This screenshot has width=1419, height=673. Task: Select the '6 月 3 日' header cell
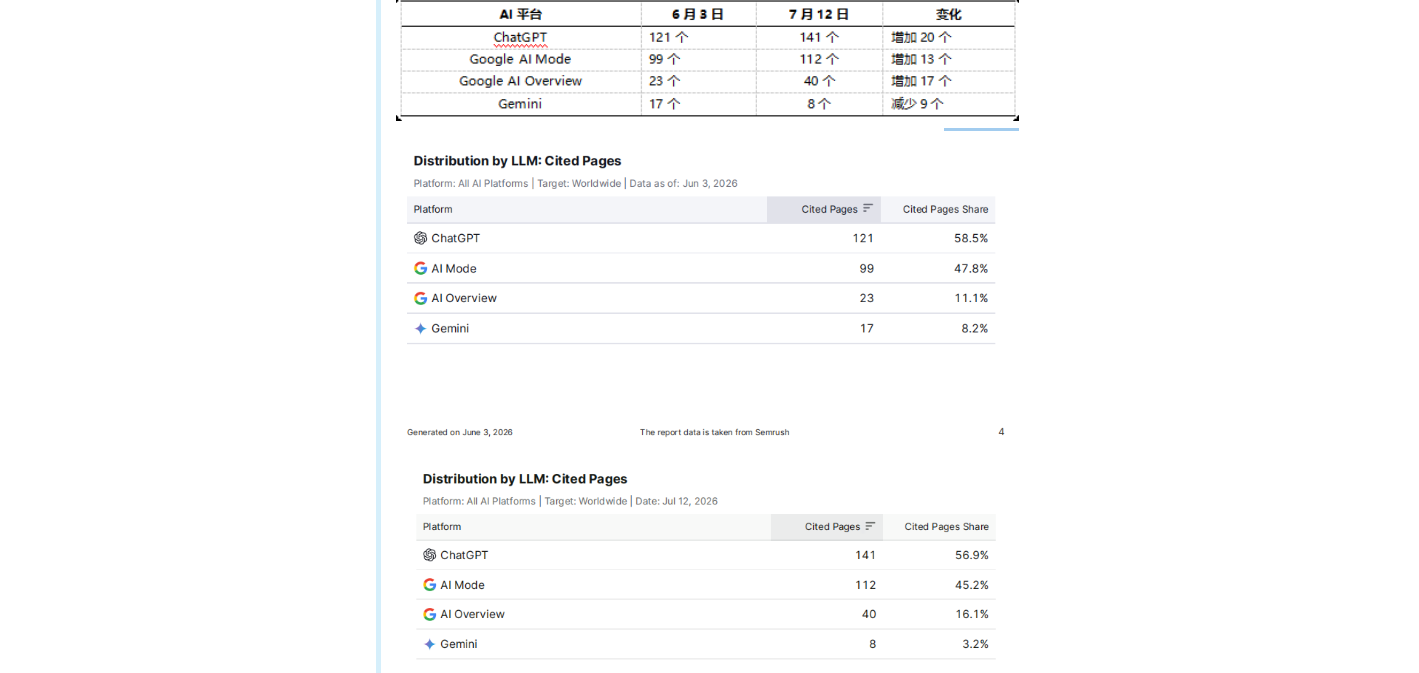[x=698, y=14]
